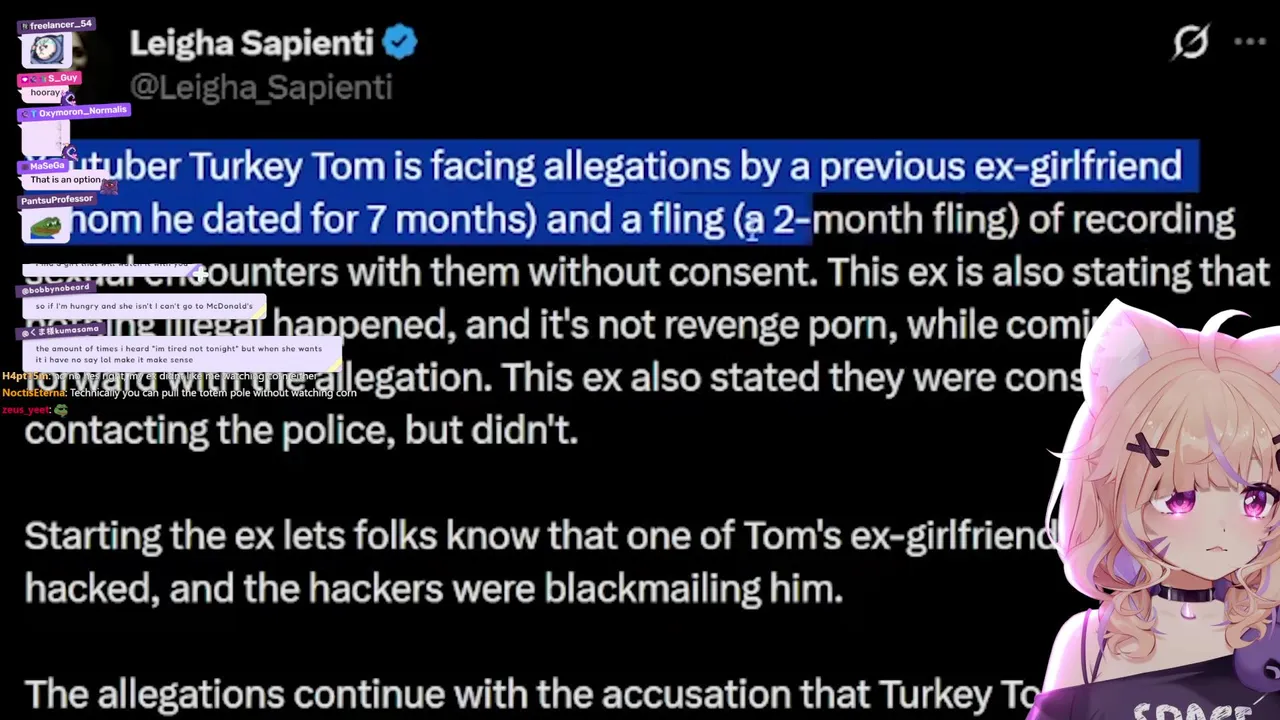The image size is (1280, 720).
Task: Click the Pepe frog emote under PantsuProfessor
Action: (44, 227)
